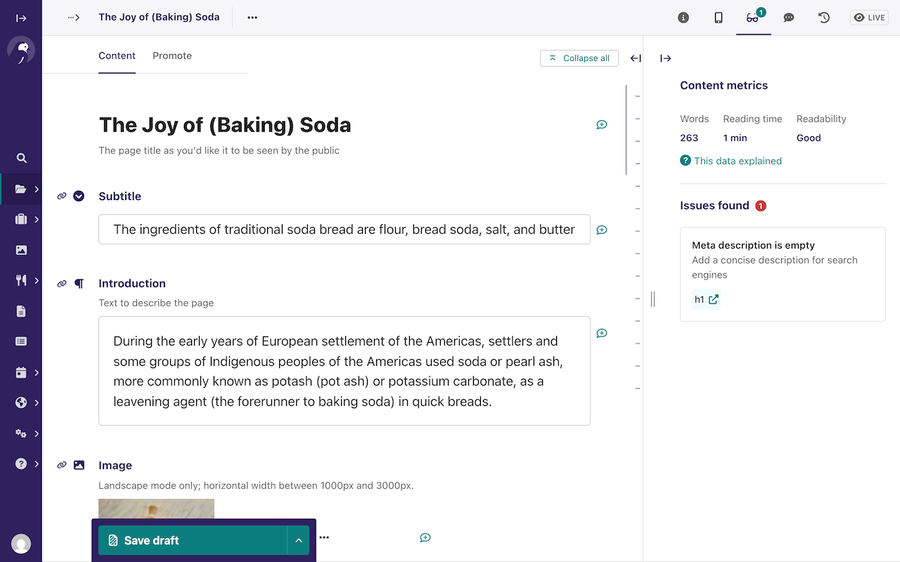The width and height of the screenshot is (900, 562).
Task: Open the header three-dots actions menu
Action: point(252,17)
